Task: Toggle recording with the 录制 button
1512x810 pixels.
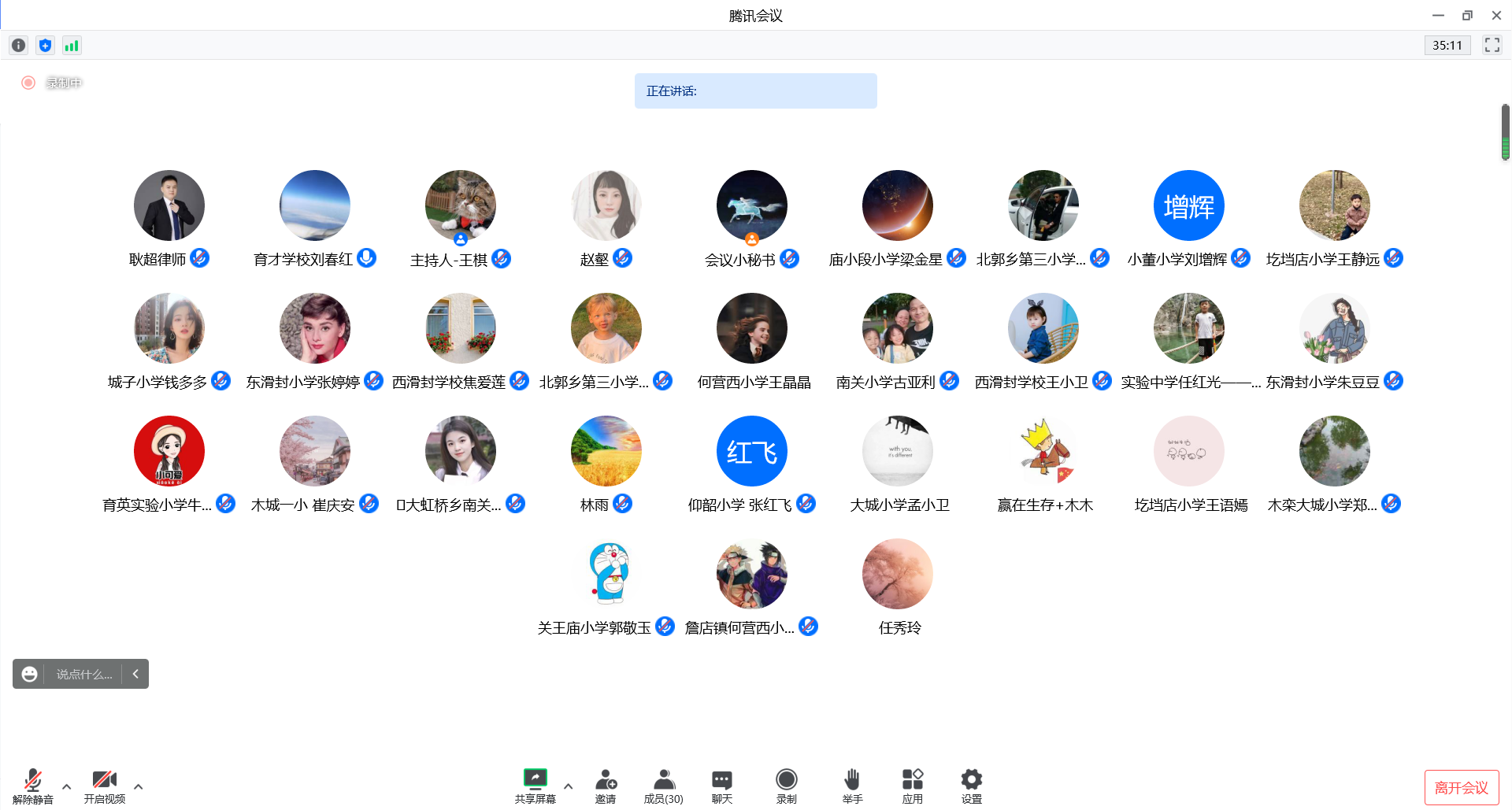Action: click(x=786, y=786)
